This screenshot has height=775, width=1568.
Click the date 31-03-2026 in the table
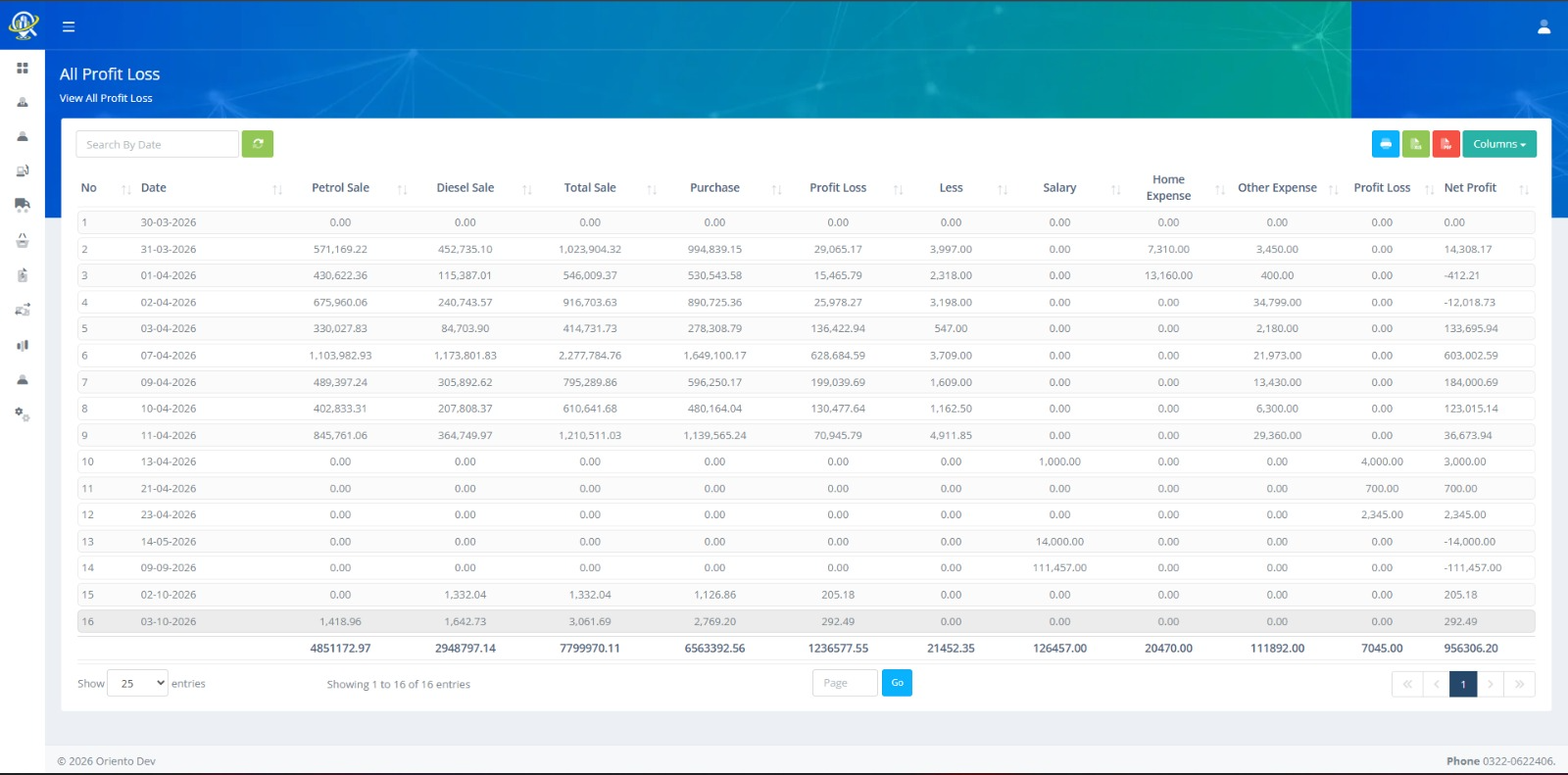[169, 250]
